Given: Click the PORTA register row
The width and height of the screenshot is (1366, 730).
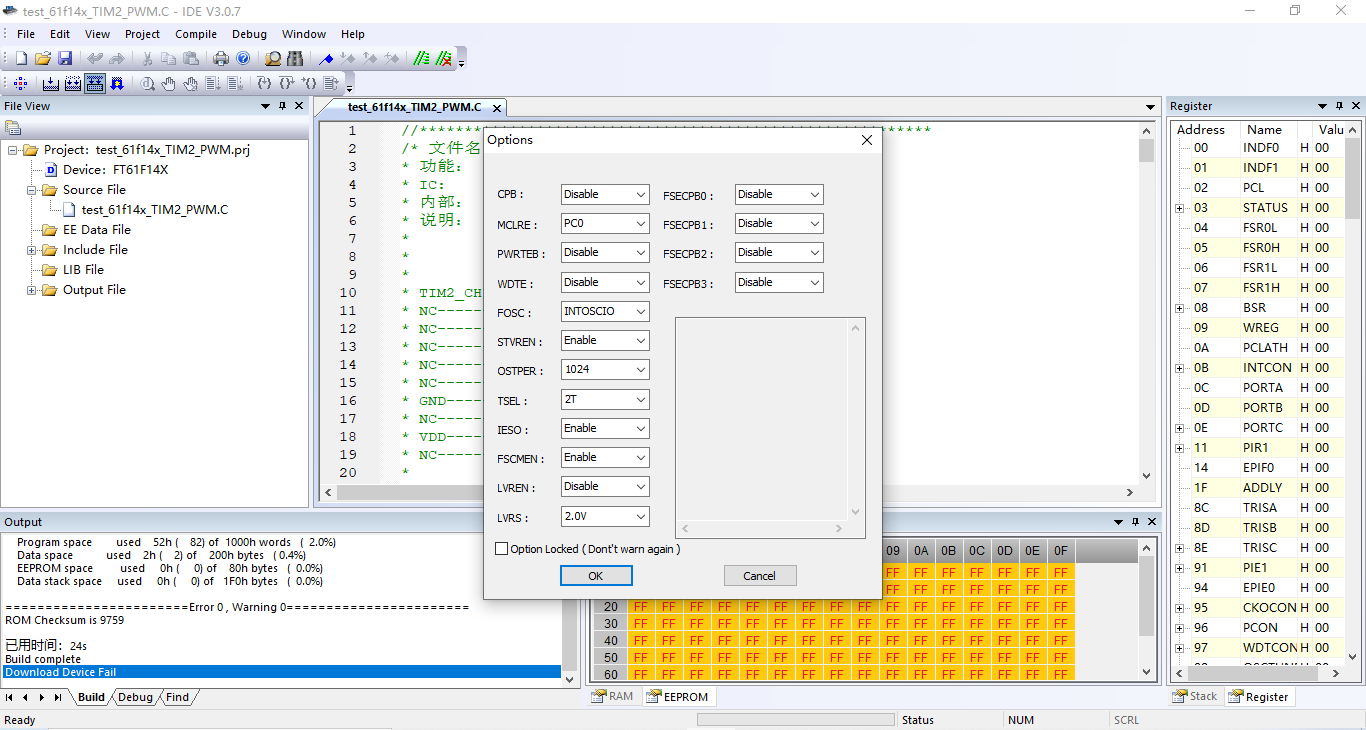Looking at the screenshot, I should (x=1260, y=388).
